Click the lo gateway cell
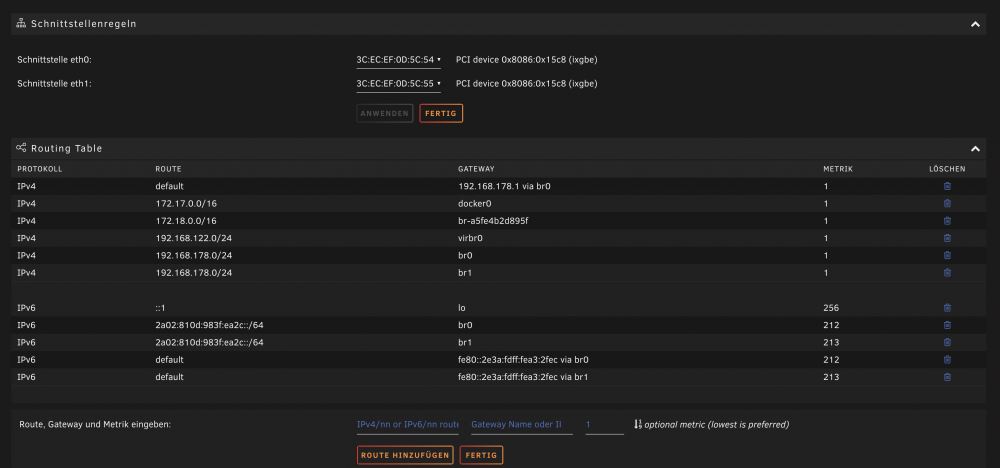Image resolution: width=1000 pixels, height=468 pixels. [462, 307]
